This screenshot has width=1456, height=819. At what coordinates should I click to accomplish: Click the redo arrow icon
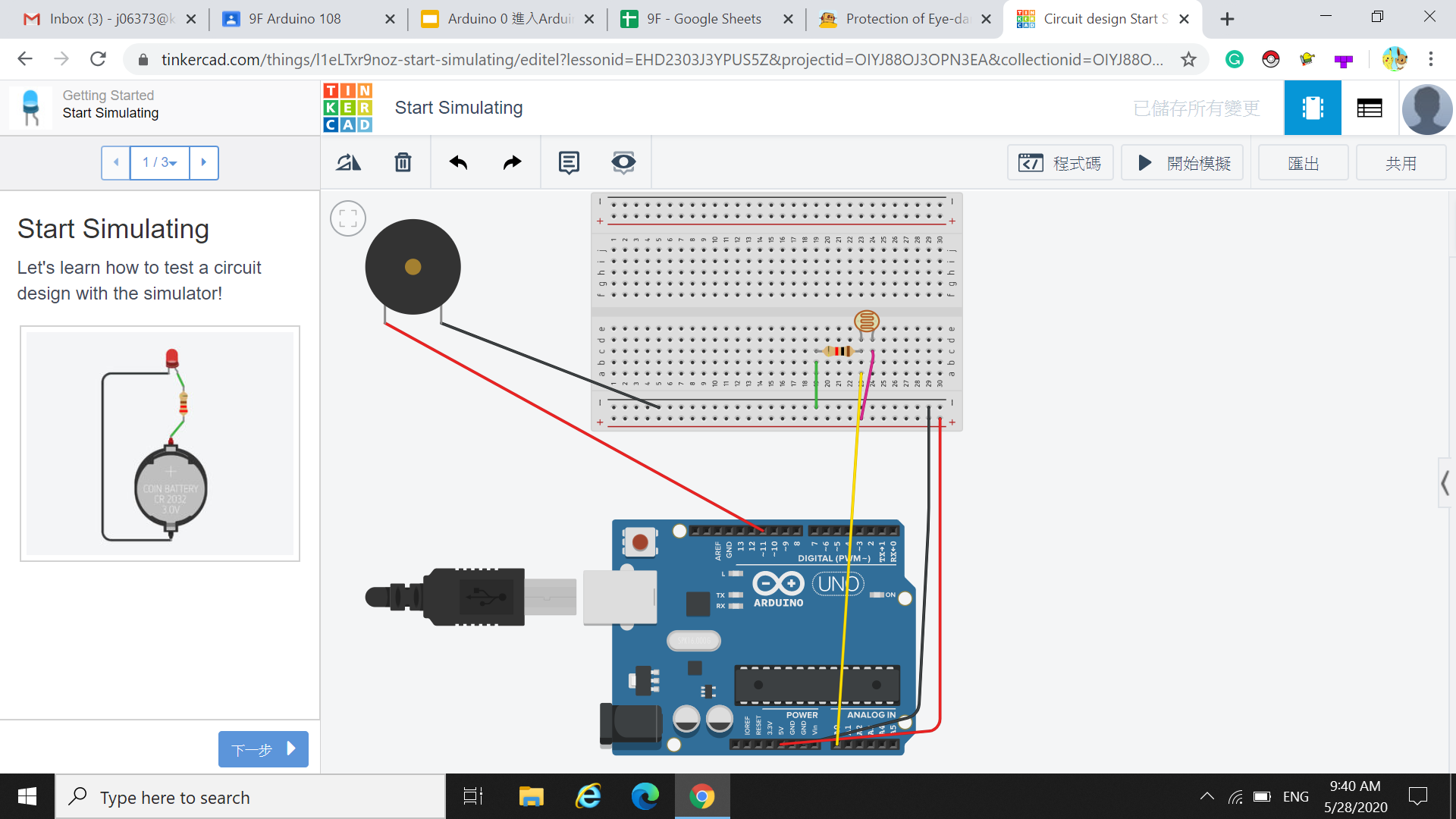513,162
